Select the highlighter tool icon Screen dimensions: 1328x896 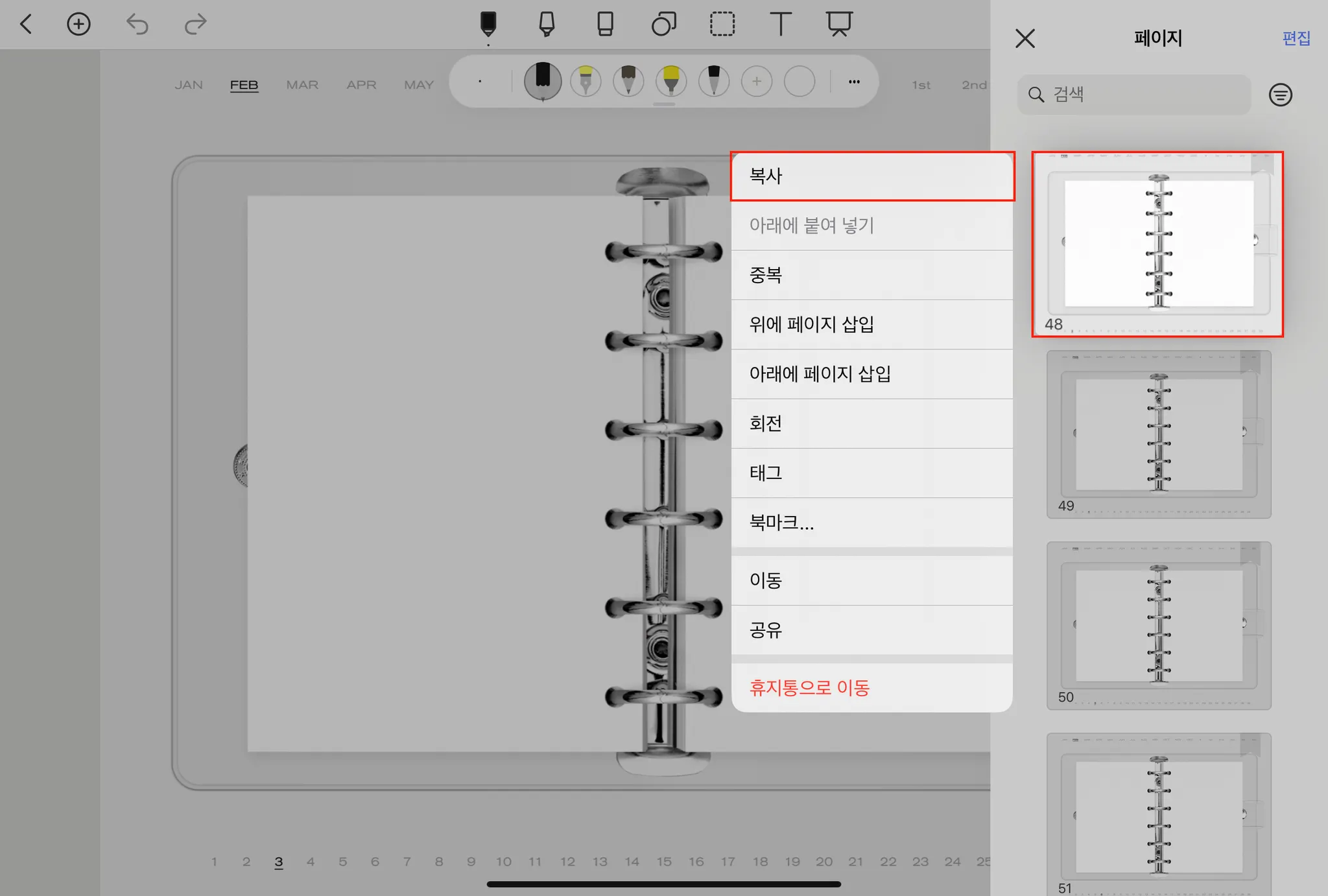[547, 24]
